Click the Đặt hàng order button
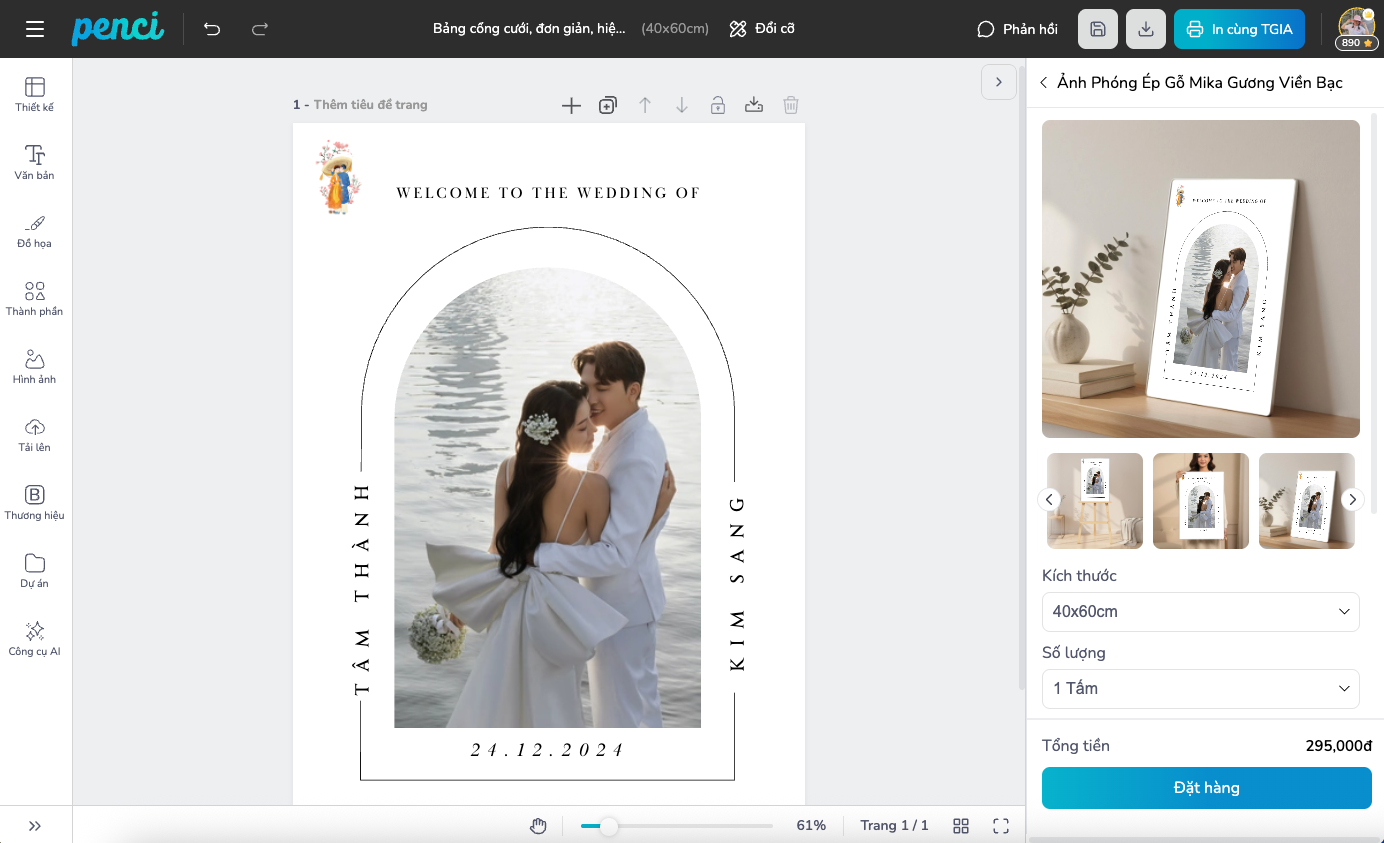The image size is (1384, 843). 1206,788
